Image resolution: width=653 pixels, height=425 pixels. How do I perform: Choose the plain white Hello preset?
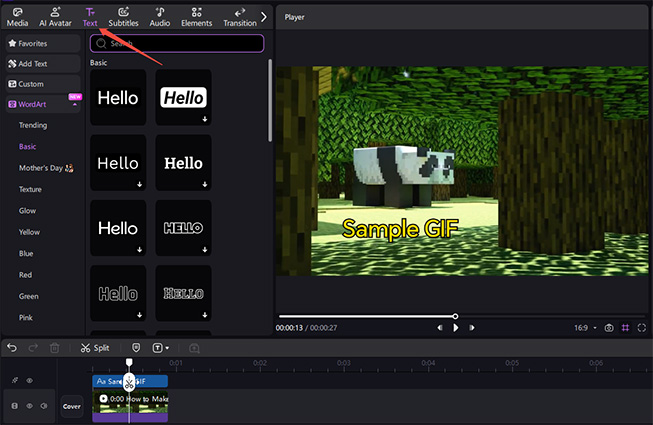(x=118, y=97)
